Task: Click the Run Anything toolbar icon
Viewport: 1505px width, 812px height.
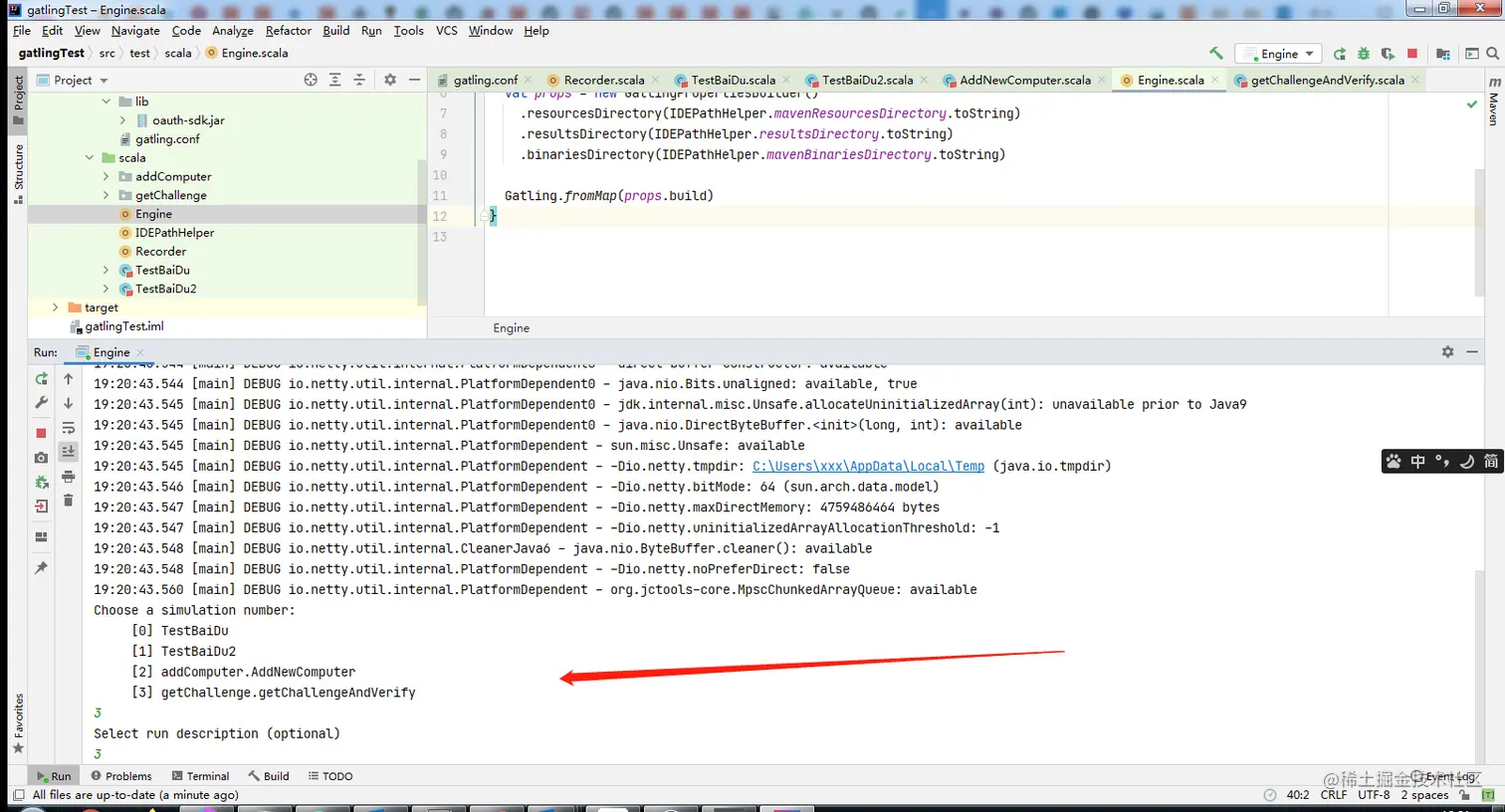Action: [x=1471, y=54]
